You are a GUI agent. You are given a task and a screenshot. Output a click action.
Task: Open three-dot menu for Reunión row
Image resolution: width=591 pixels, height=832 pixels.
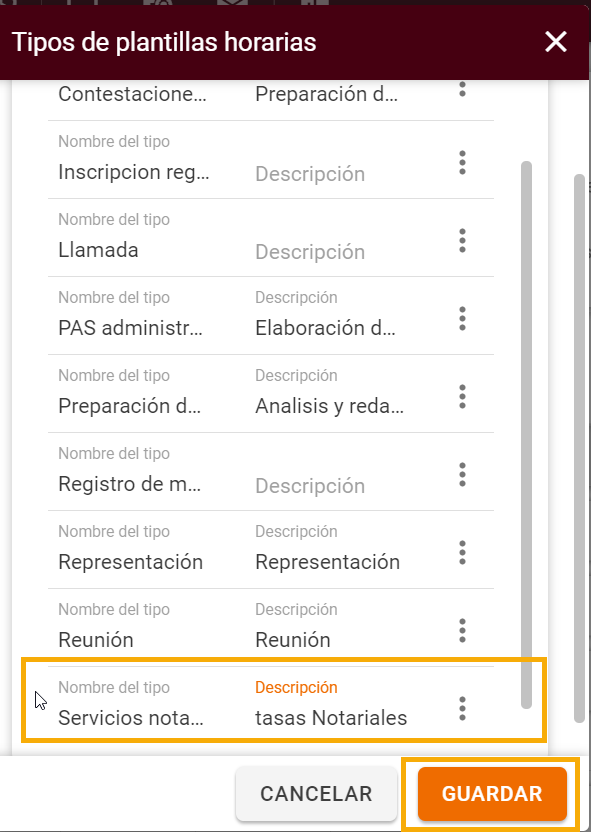tap(462, 631)
